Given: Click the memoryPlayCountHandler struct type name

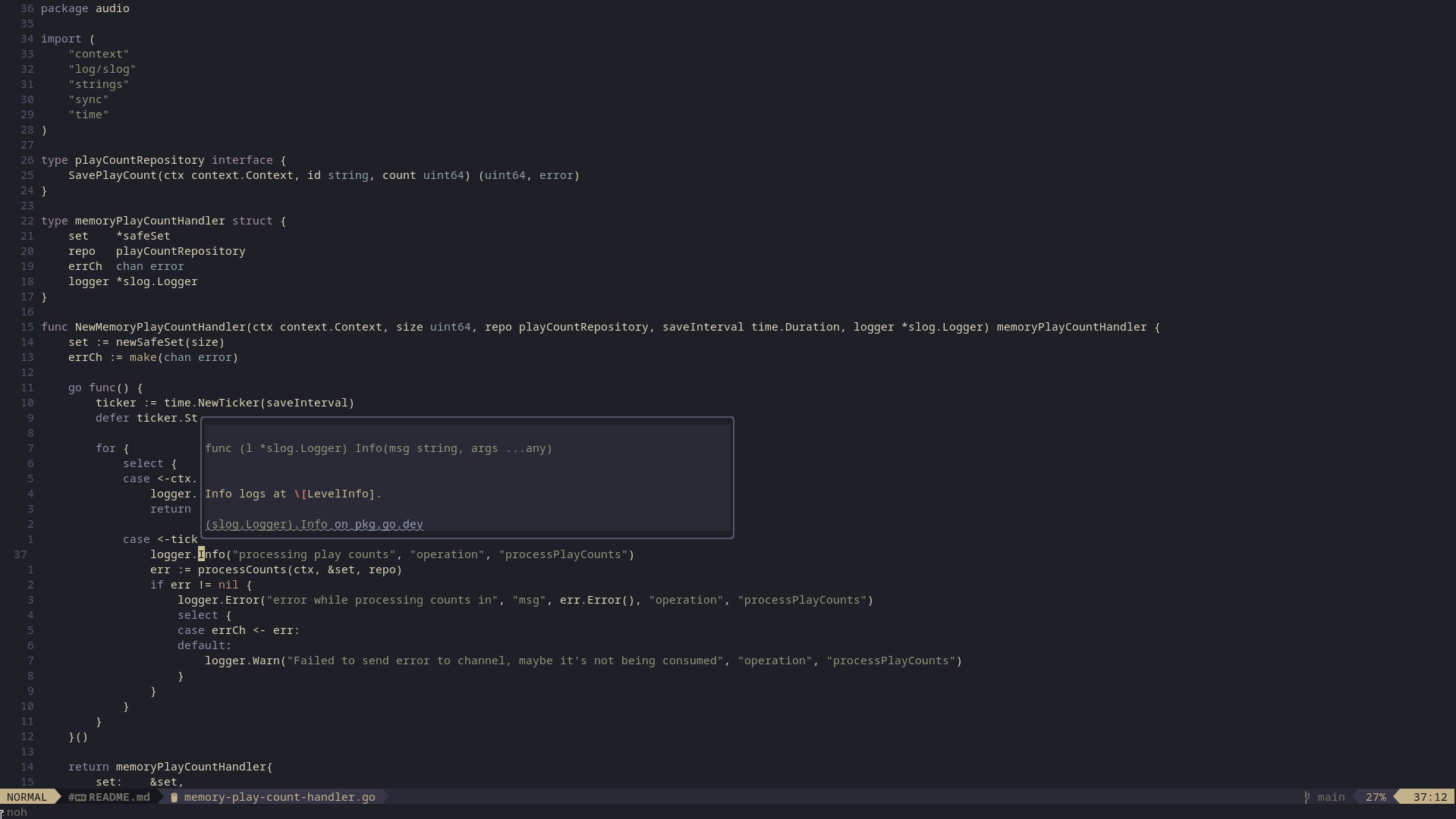Looking at the screenshot, I should 149,221.
